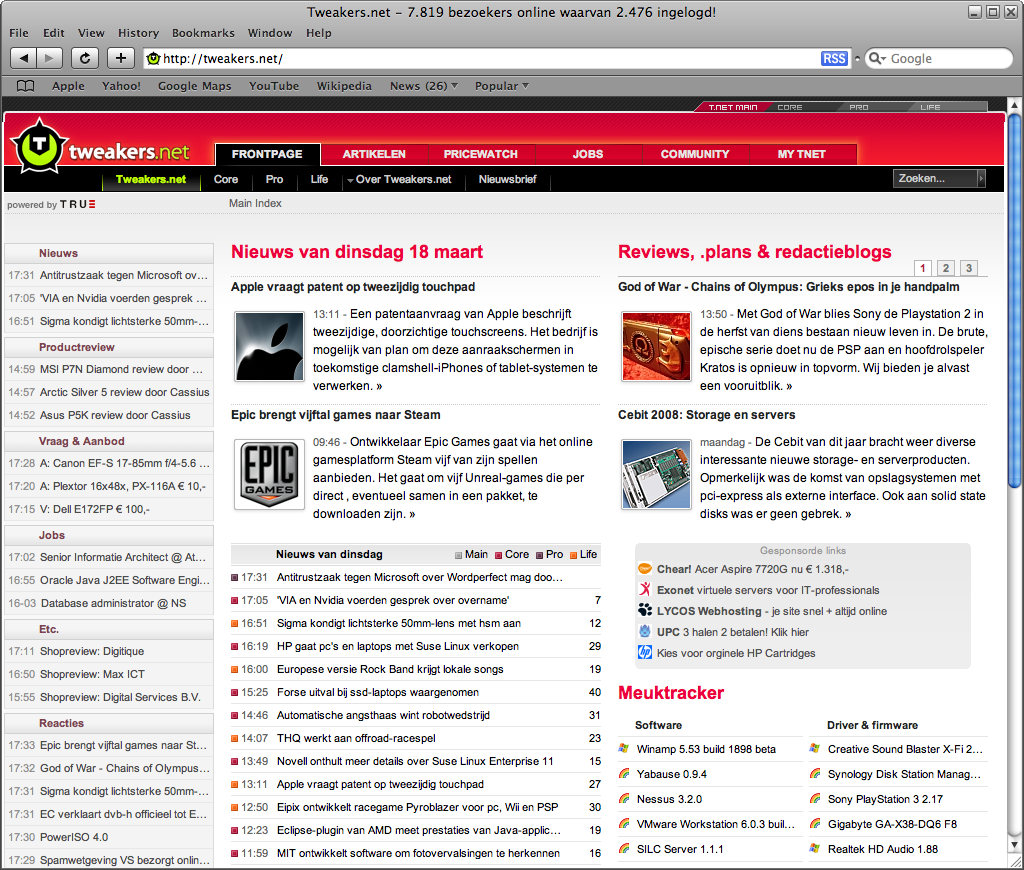The image size is (1024, 870).
Task: Toggle the Main news filter
Action: tap(471, 555)
